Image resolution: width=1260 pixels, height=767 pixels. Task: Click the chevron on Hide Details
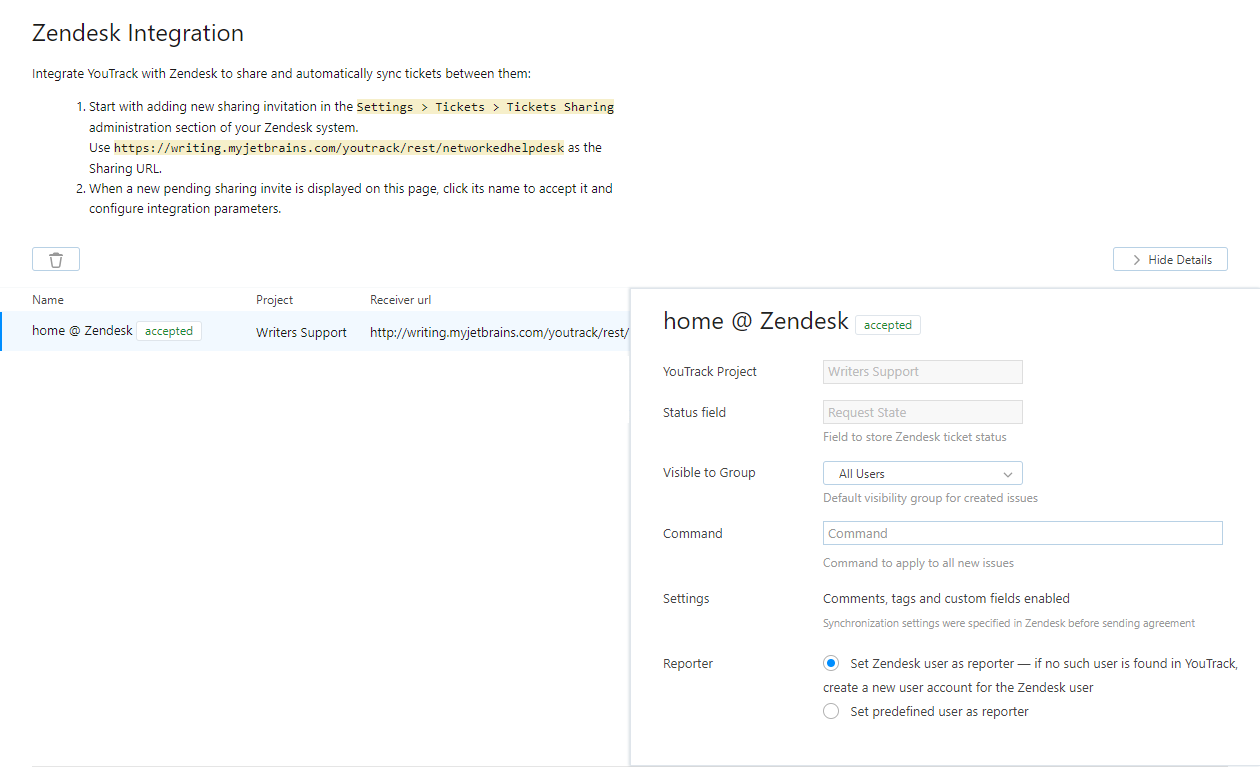pos(1136,258)
